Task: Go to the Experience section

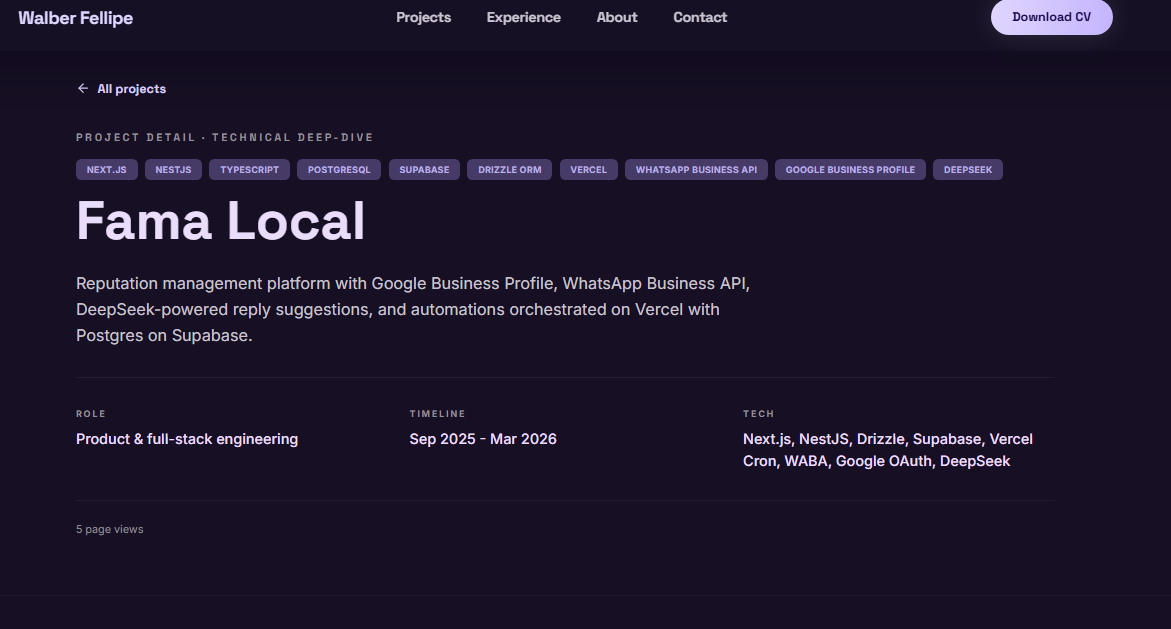Action: 523,17
